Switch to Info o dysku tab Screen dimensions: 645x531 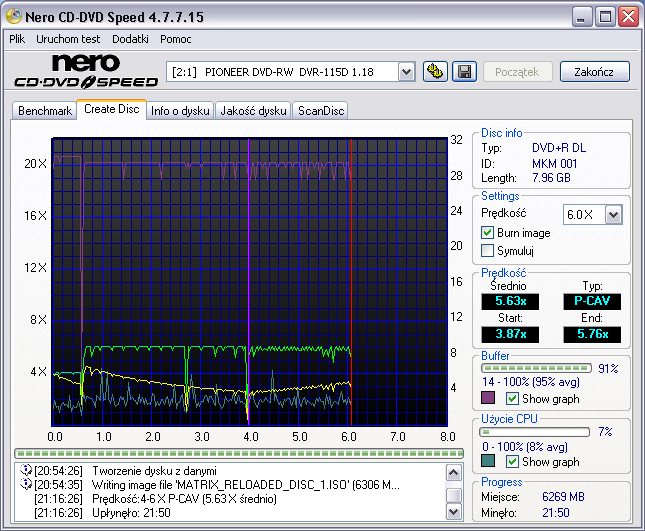point(180,111)
